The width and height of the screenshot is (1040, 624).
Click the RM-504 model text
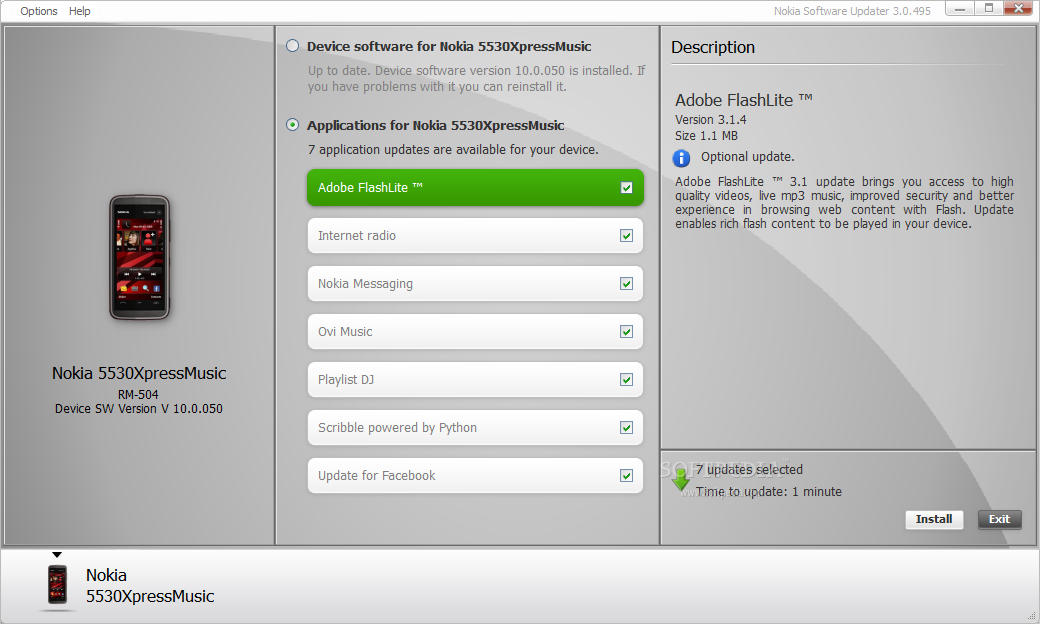tap(138, 394)
